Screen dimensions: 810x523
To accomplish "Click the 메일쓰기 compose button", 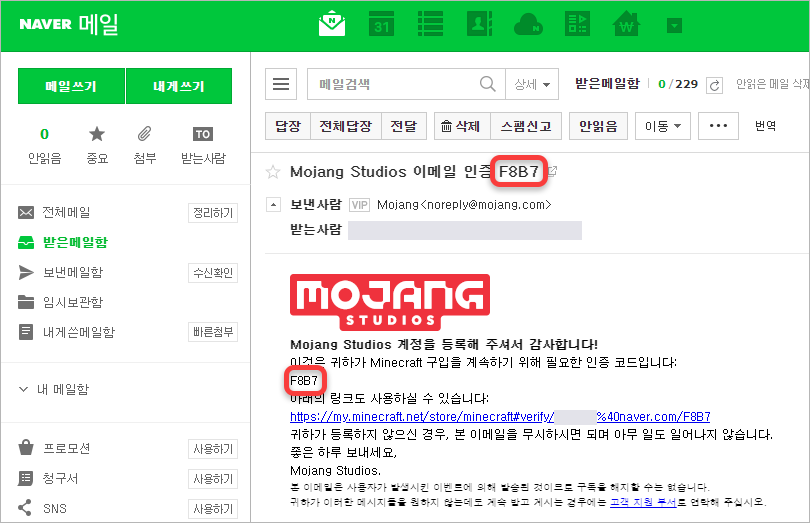I will pos(71,86).
